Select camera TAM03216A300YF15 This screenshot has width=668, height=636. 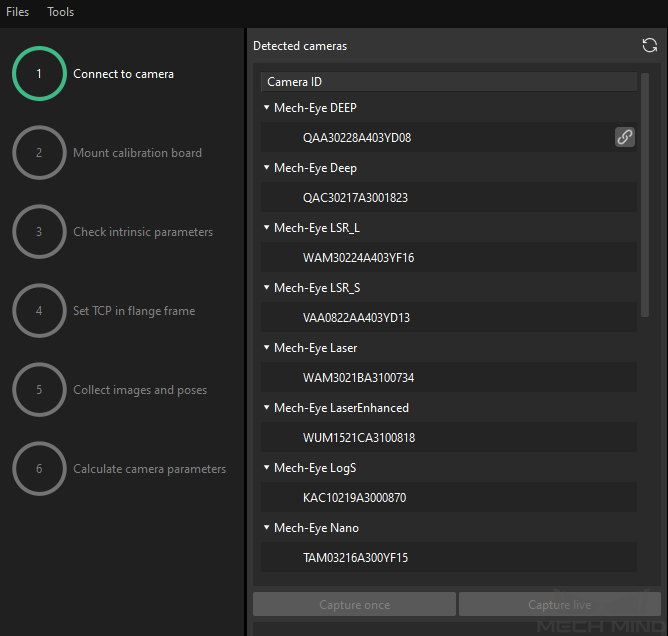tap(449, 558)
